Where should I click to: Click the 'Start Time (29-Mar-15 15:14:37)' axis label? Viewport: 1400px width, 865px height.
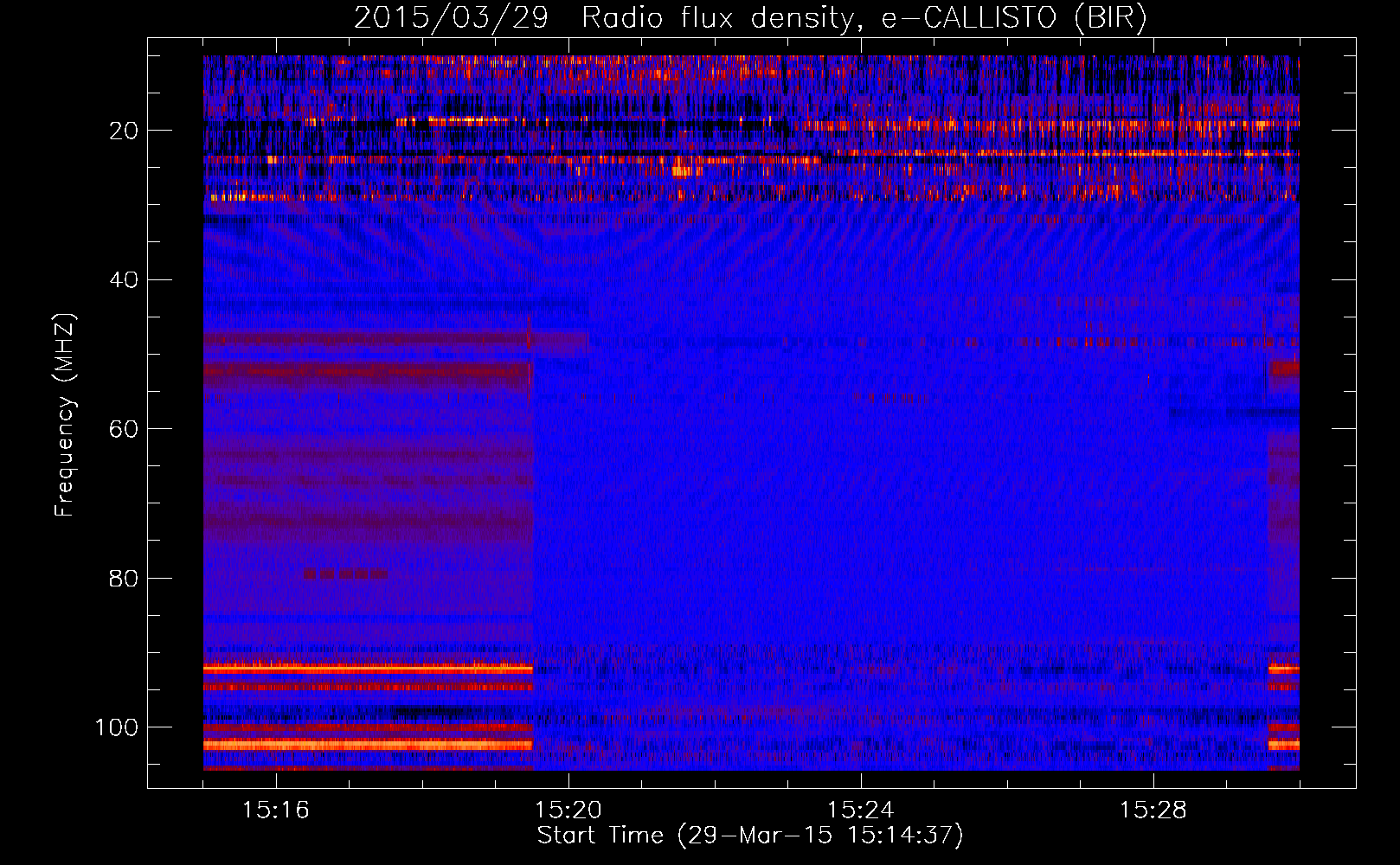coord(750,836)
